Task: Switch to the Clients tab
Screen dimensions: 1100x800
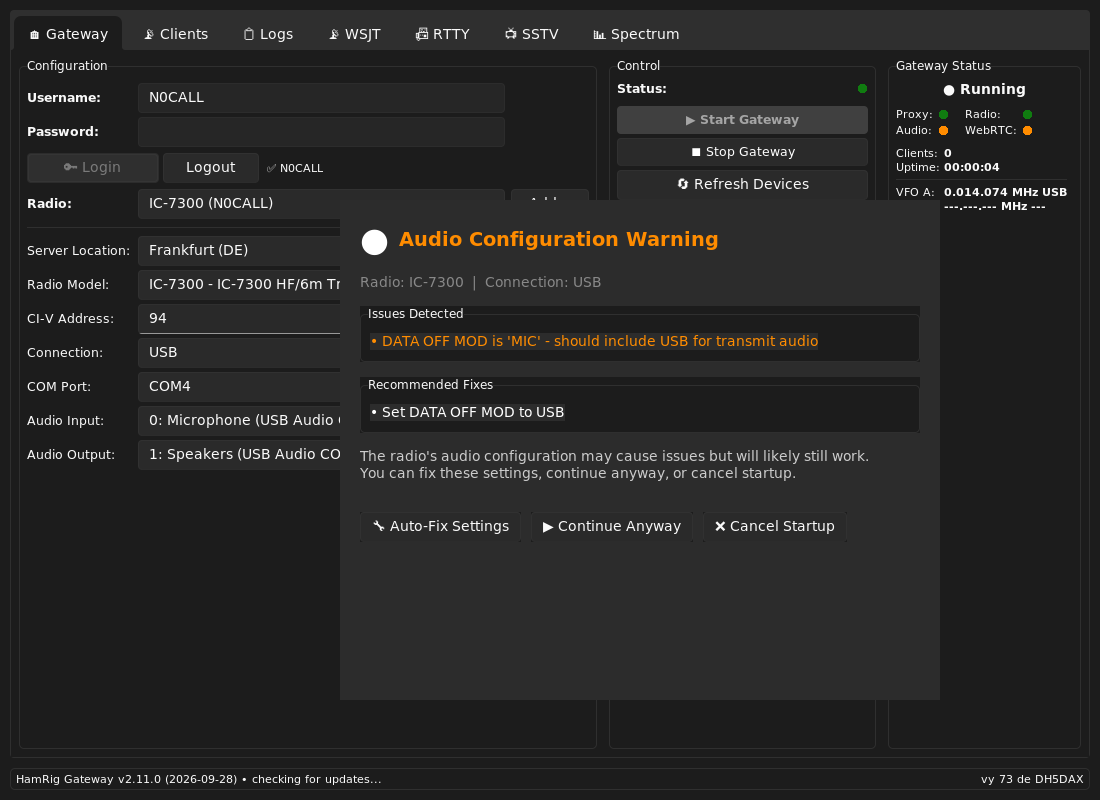Action: coord(175,34)
